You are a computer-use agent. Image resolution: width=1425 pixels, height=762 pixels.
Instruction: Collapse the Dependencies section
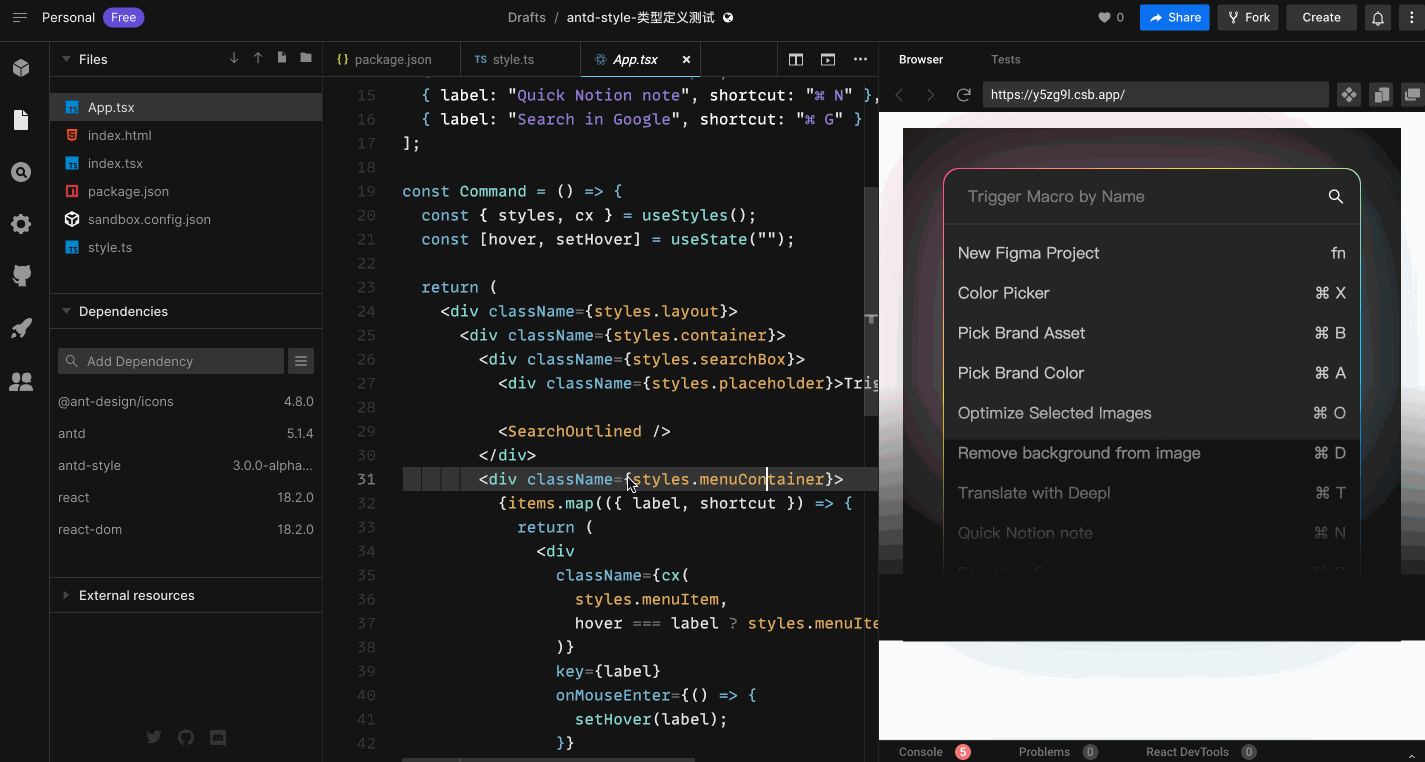66,311
